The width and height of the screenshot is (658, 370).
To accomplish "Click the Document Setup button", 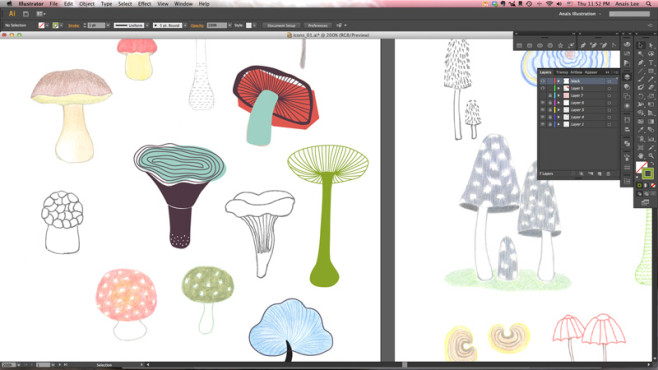I will [282, 26].
